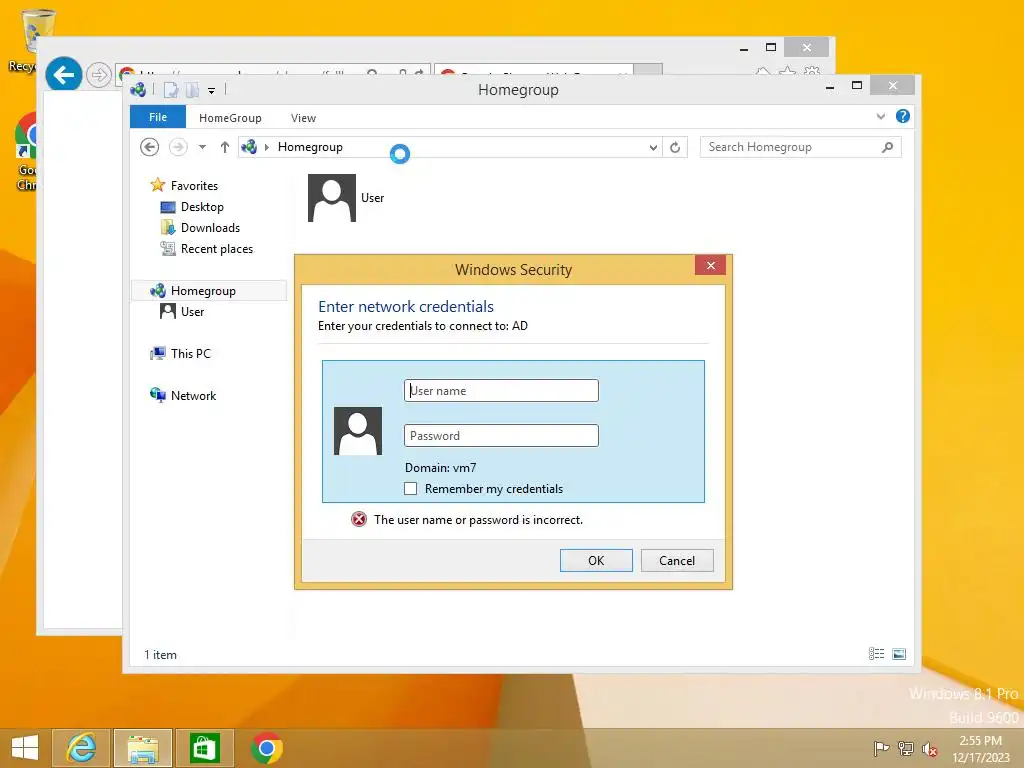Open Internet Explorer from taskbar

tap(81, 748)
